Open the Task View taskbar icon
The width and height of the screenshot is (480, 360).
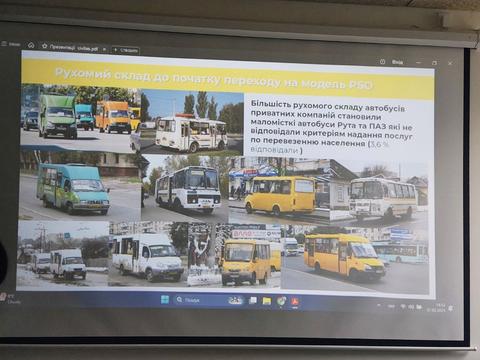[253, 301]
